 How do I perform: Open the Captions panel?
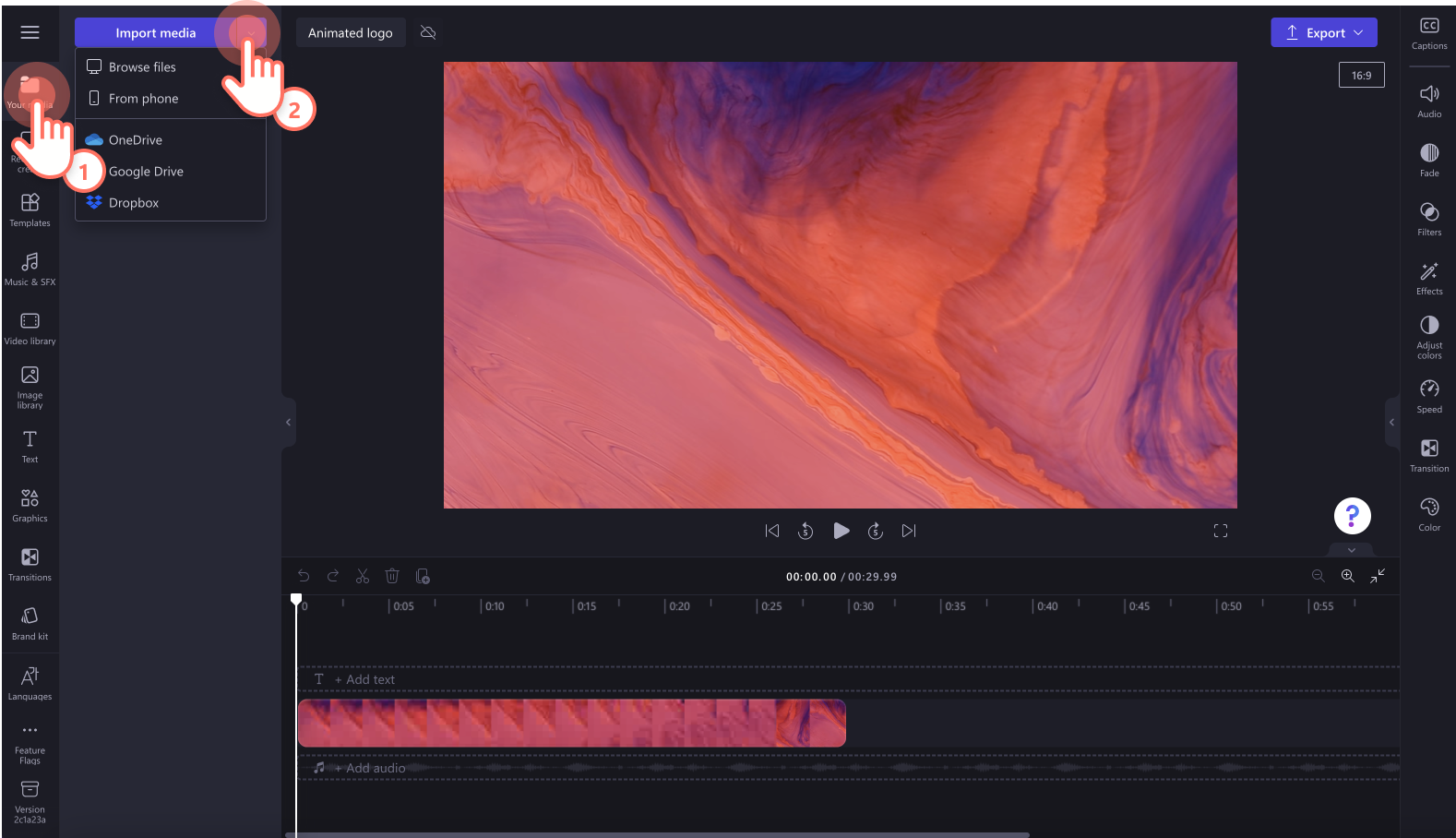[1429, 33]
